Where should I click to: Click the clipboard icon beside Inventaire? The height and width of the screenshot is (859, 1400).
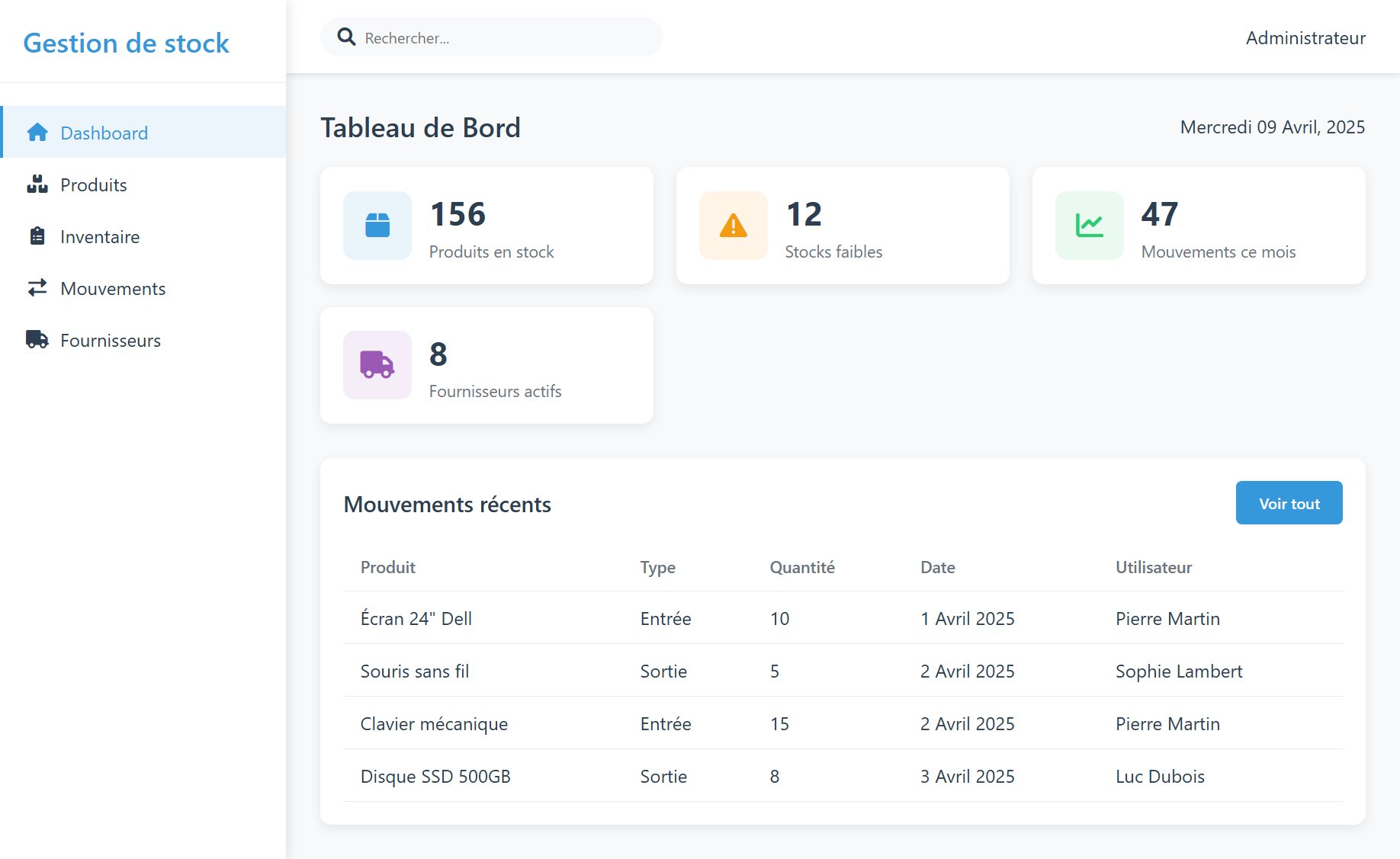coord(37,236)
